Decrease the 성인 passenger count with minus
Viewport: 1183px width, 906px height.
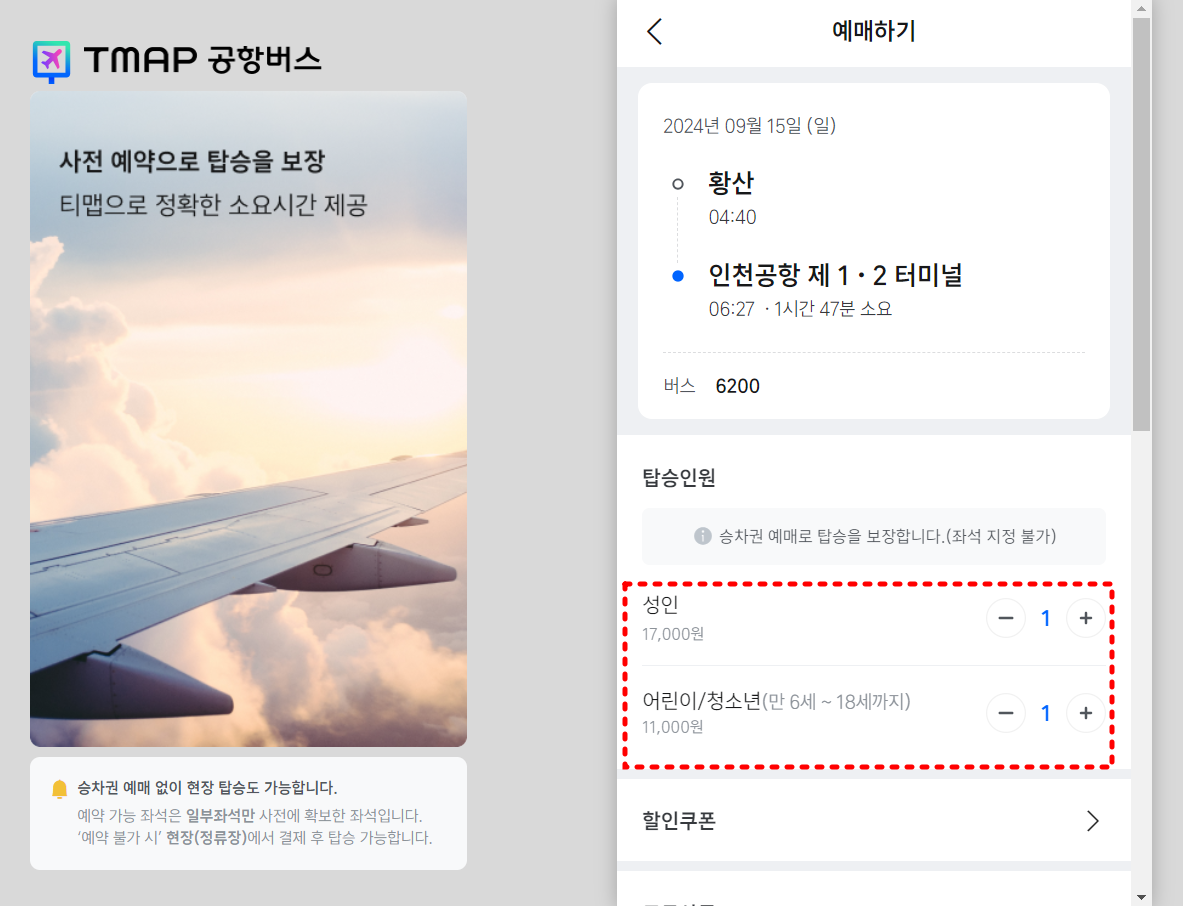point(1006,618)
